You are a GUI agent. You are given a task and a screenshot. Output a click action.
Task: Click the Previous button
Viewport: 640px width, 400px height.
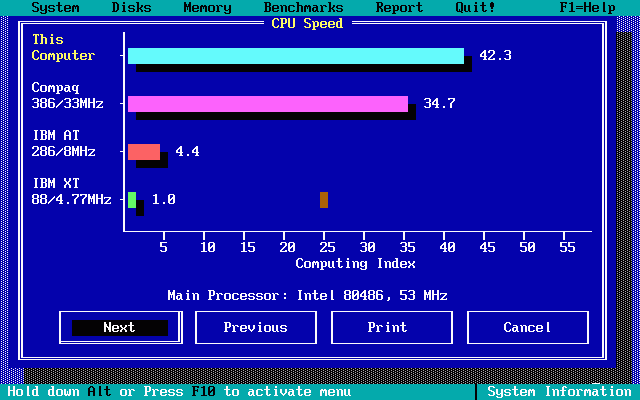click(x=256, y=327)
